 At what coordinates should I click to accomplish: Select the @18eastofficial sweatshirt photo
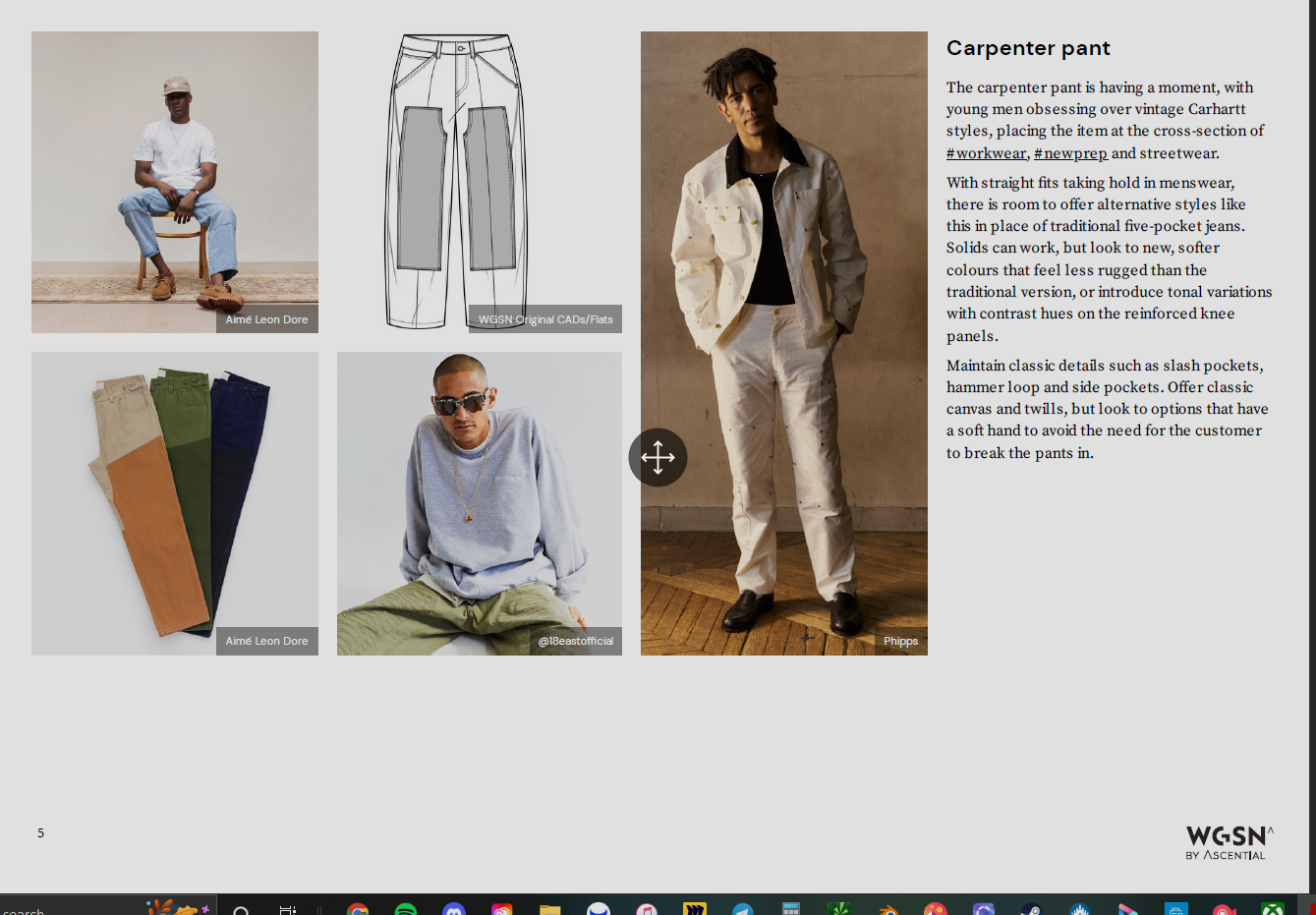point(480,503)
